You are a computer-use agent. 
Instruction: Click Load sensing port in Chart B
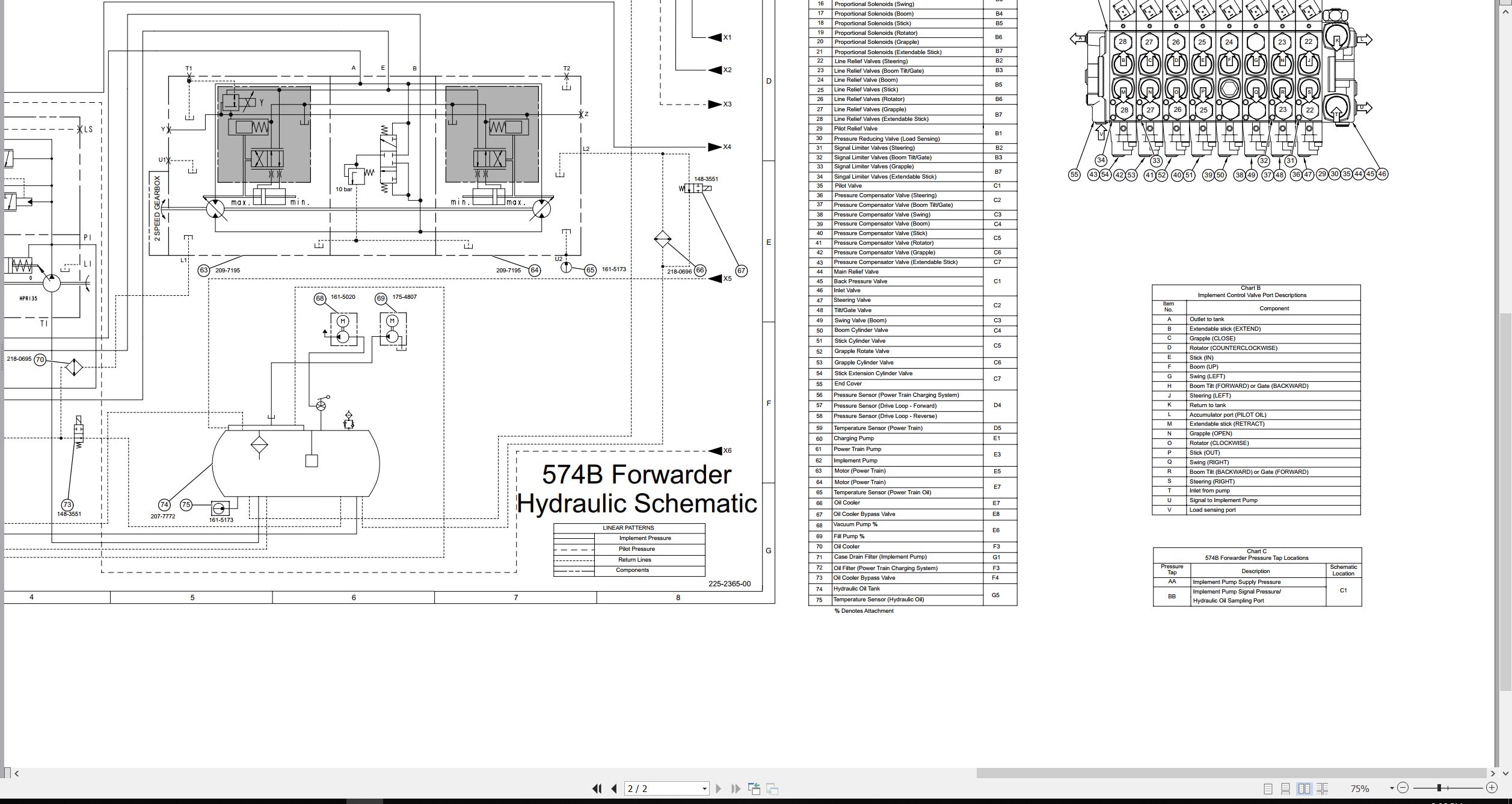(1212, 510)
